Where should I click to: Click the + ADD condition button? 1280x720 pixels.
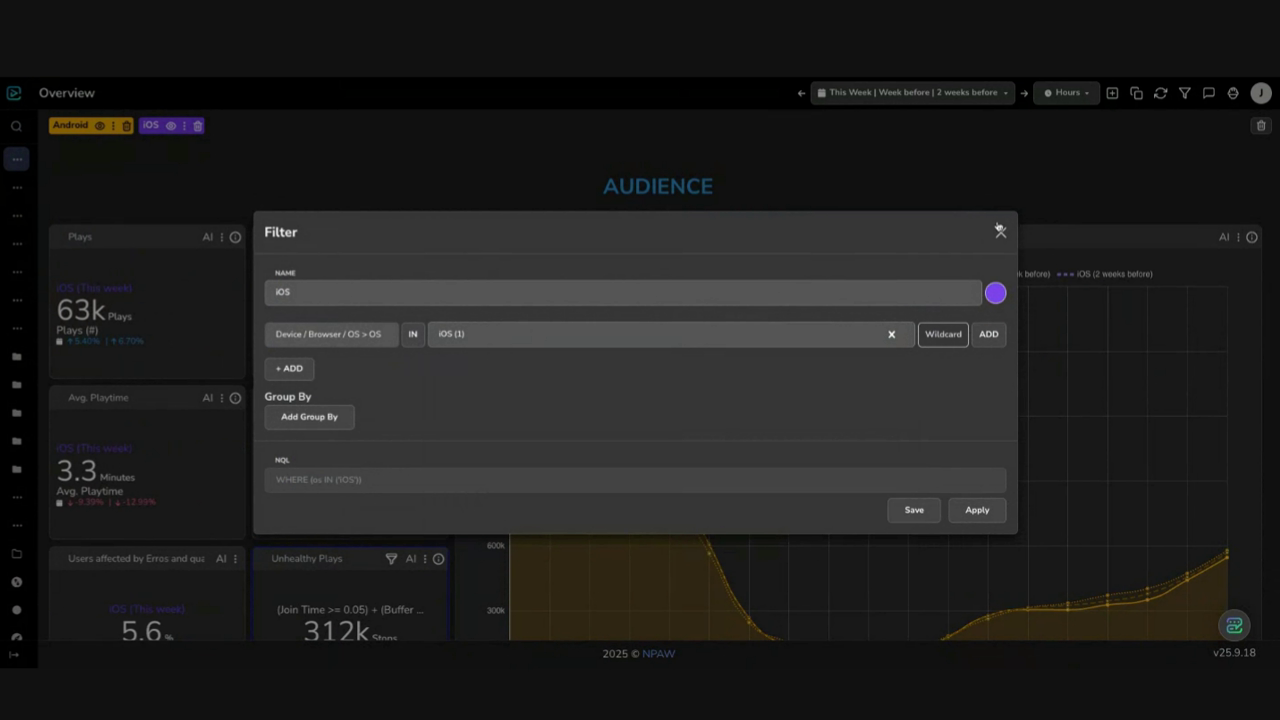tap(289, 369)
